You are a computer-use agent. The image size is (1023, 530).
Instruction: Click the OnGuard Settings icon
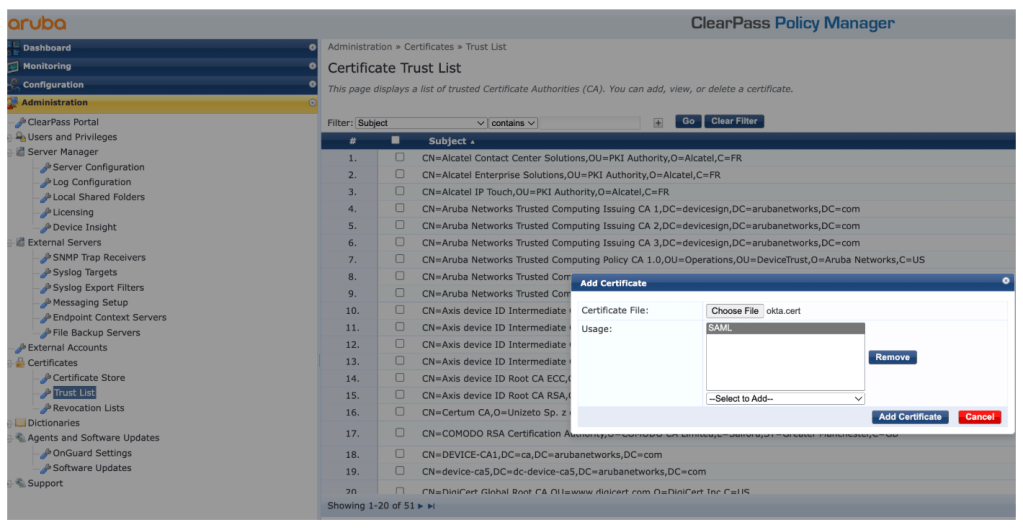coord(45,453)
